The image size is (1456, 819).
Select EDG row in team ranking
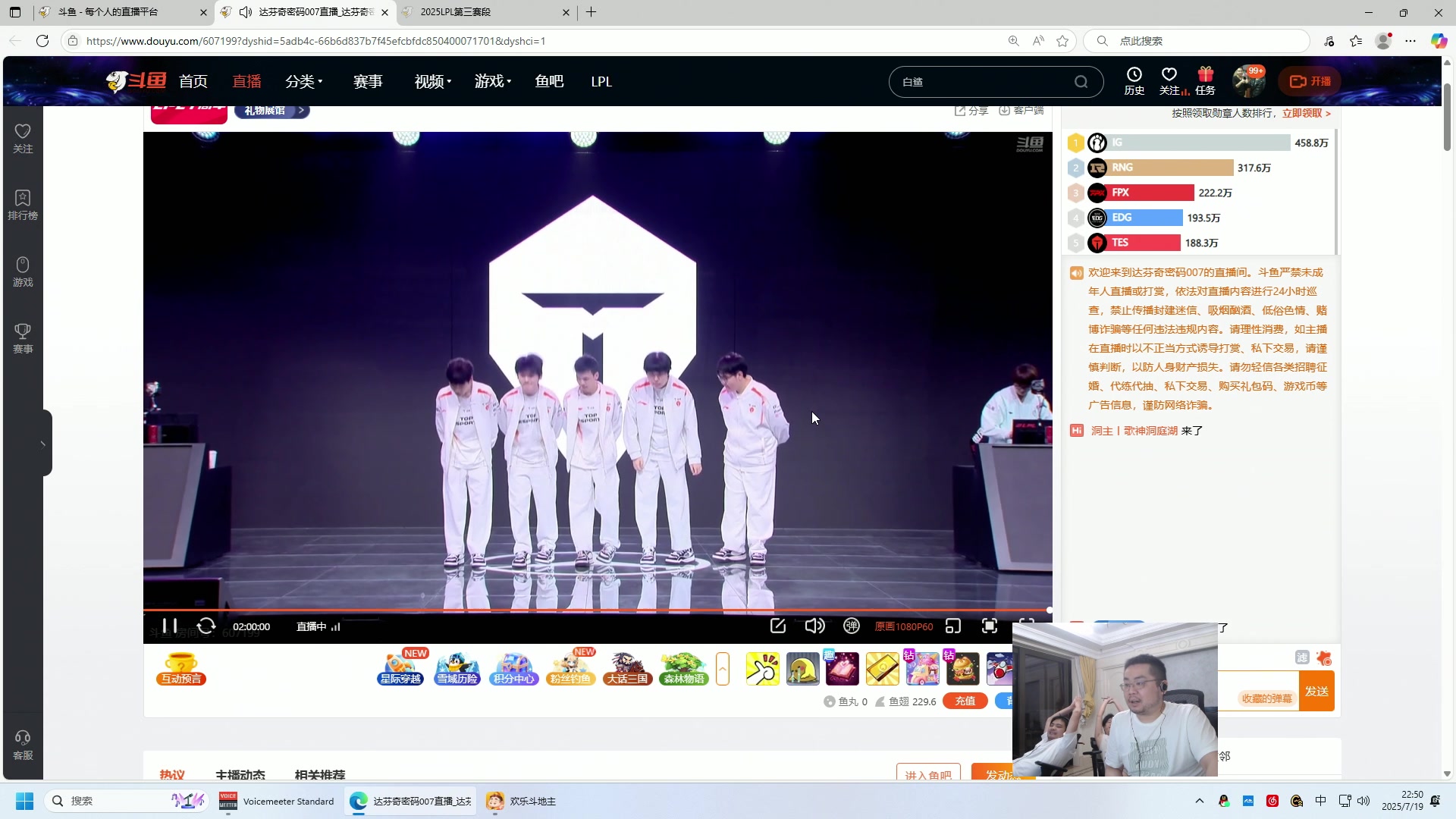point(1199,218)
